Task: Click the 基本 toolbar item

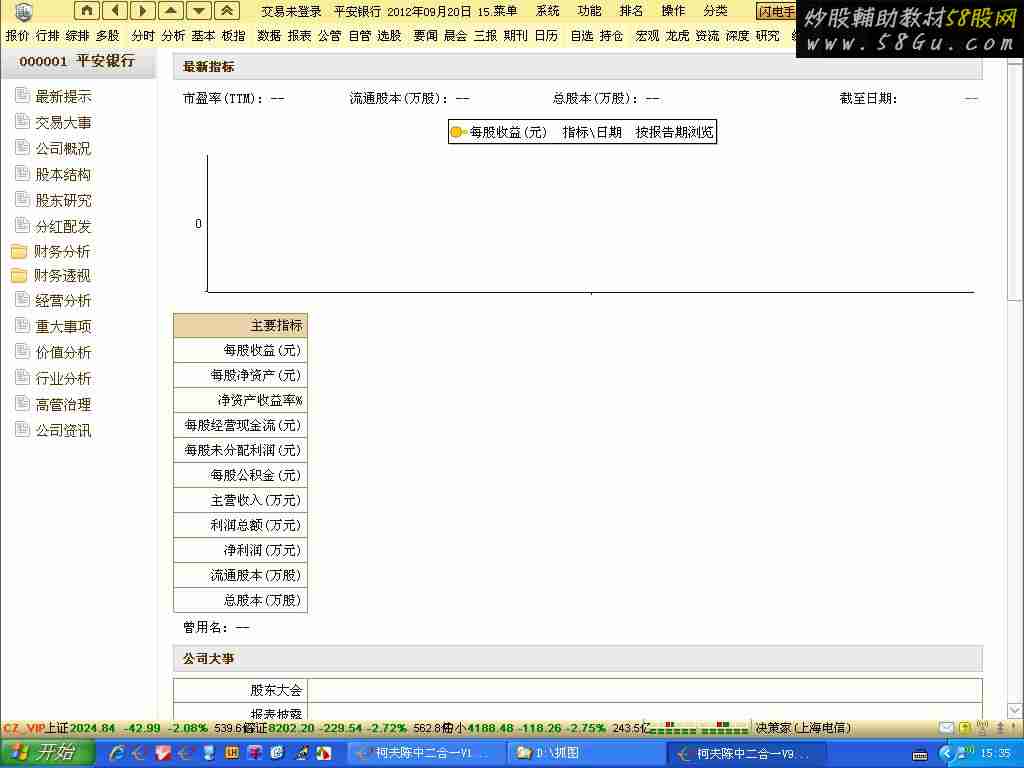Action: (x=203, y=36)
